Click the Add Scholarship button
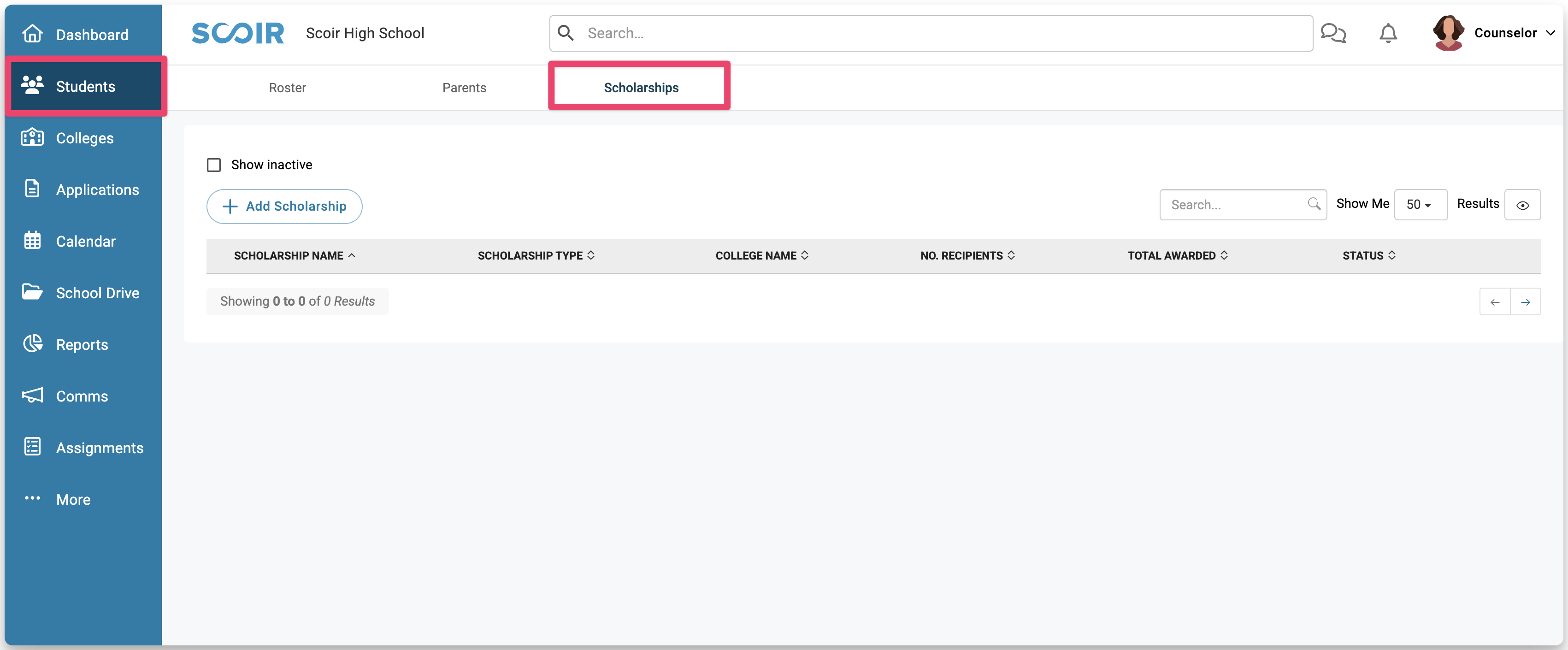Image resolution: width=1568 pixels, height=650 pixels. point(284,207)
